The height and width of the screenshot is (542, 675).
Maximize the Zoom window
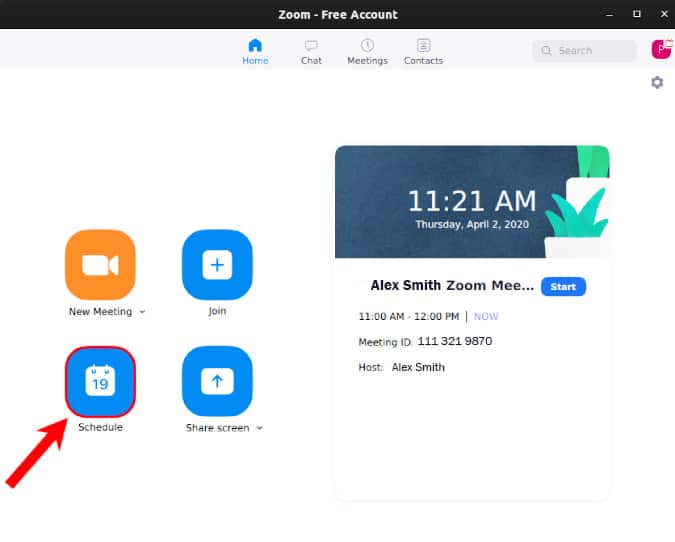pyautogui.click(x=637, y=14)
